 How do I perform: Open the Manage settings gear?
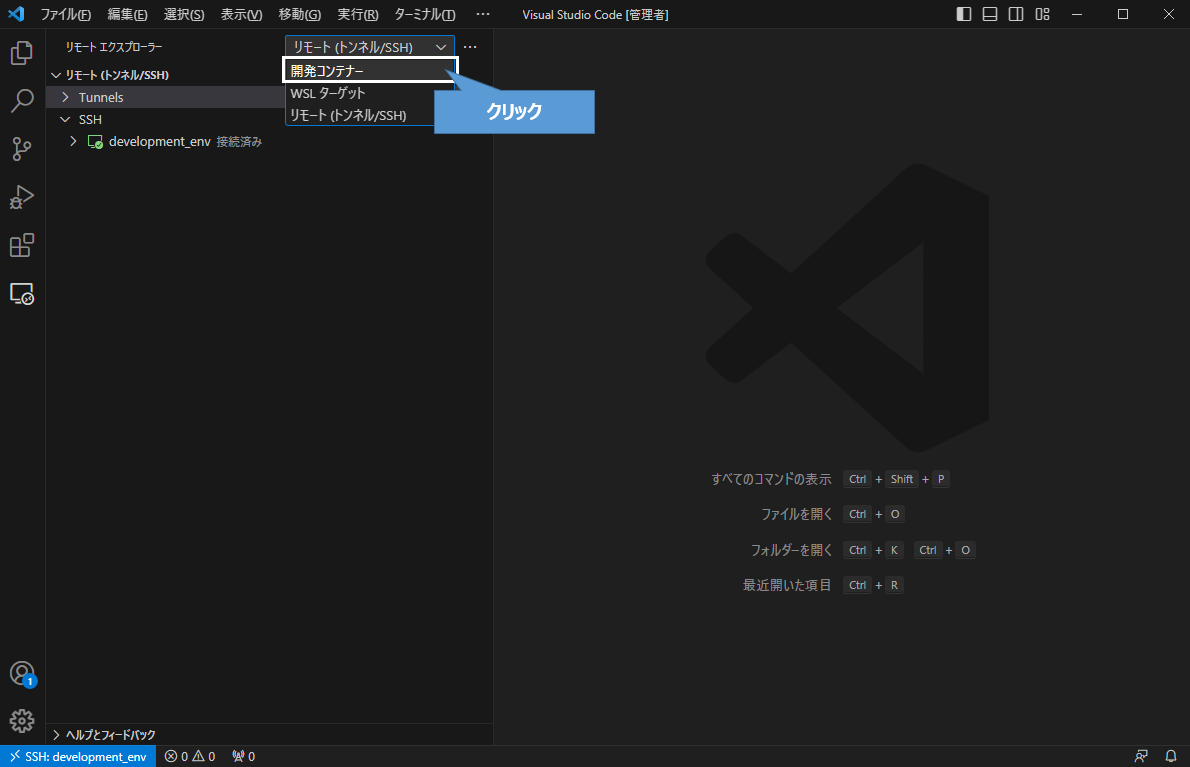coord(22,720)
